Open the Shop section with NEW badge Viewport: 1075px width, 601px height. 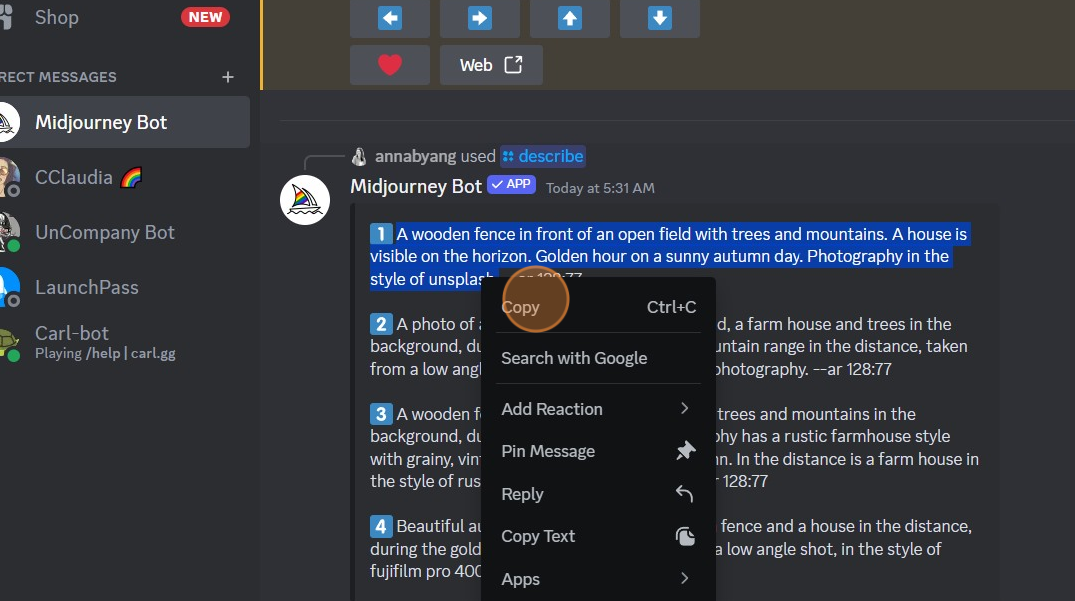[56, 17]
